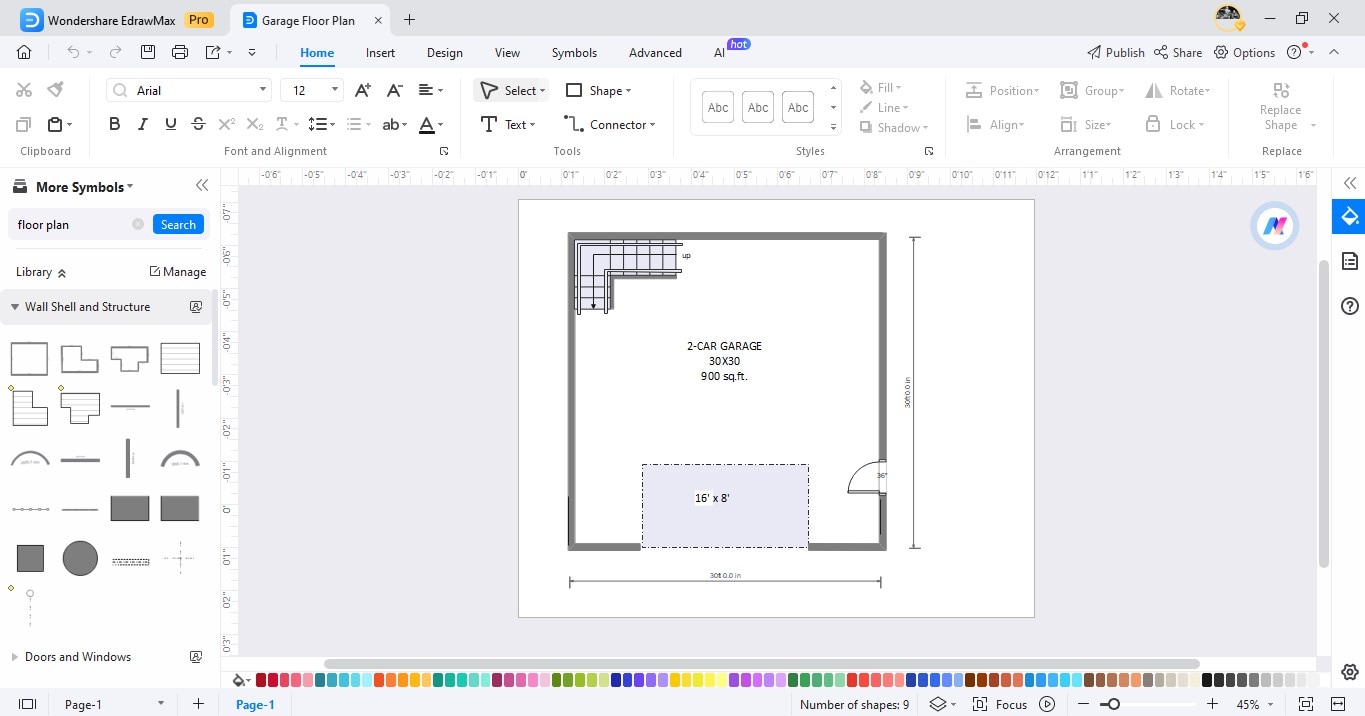Undo the last action
This screenshot has width=1365, height=716.
tap(73, 52)
